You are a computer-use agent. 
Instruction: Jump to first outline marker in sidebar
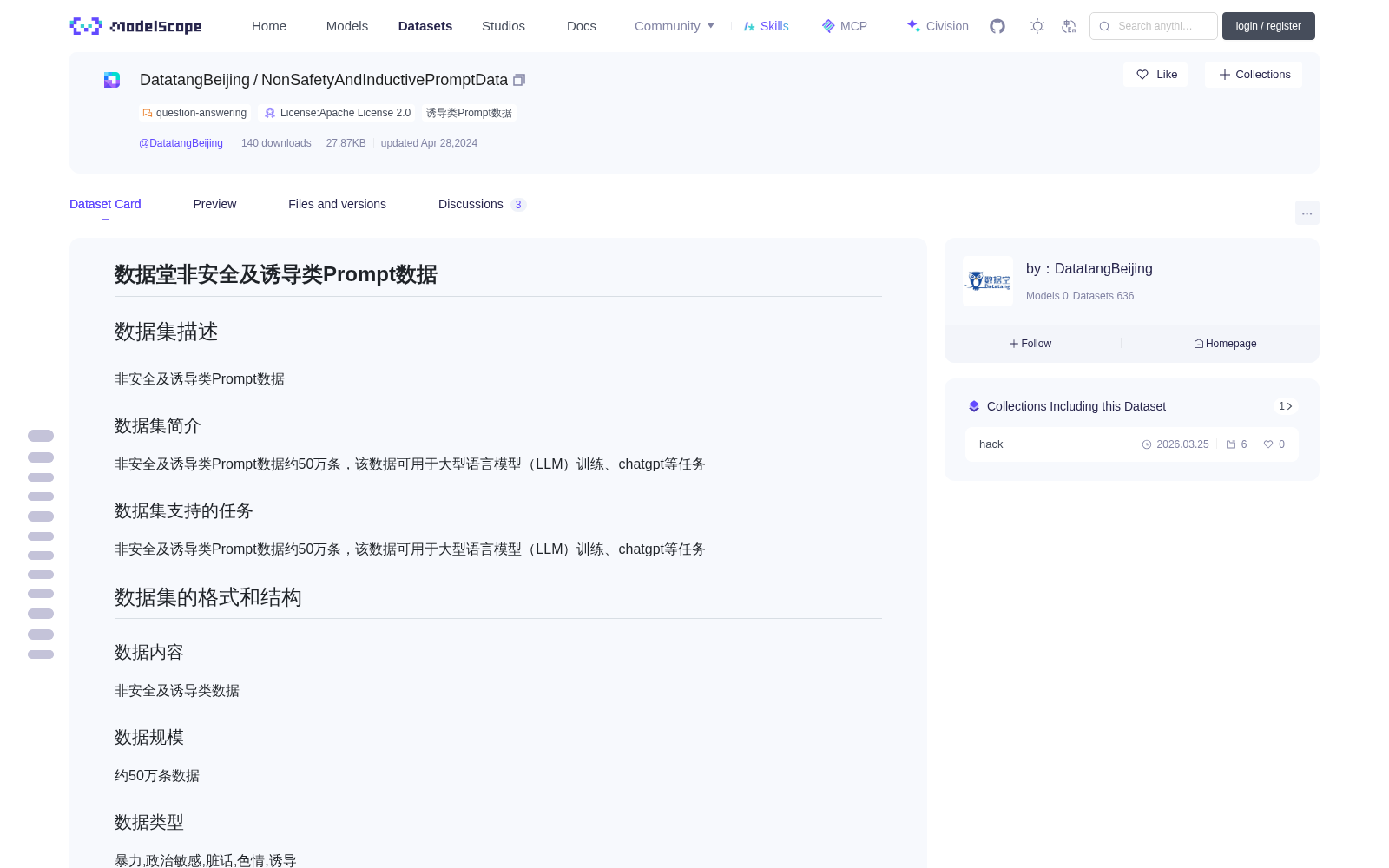click(41, 436)
